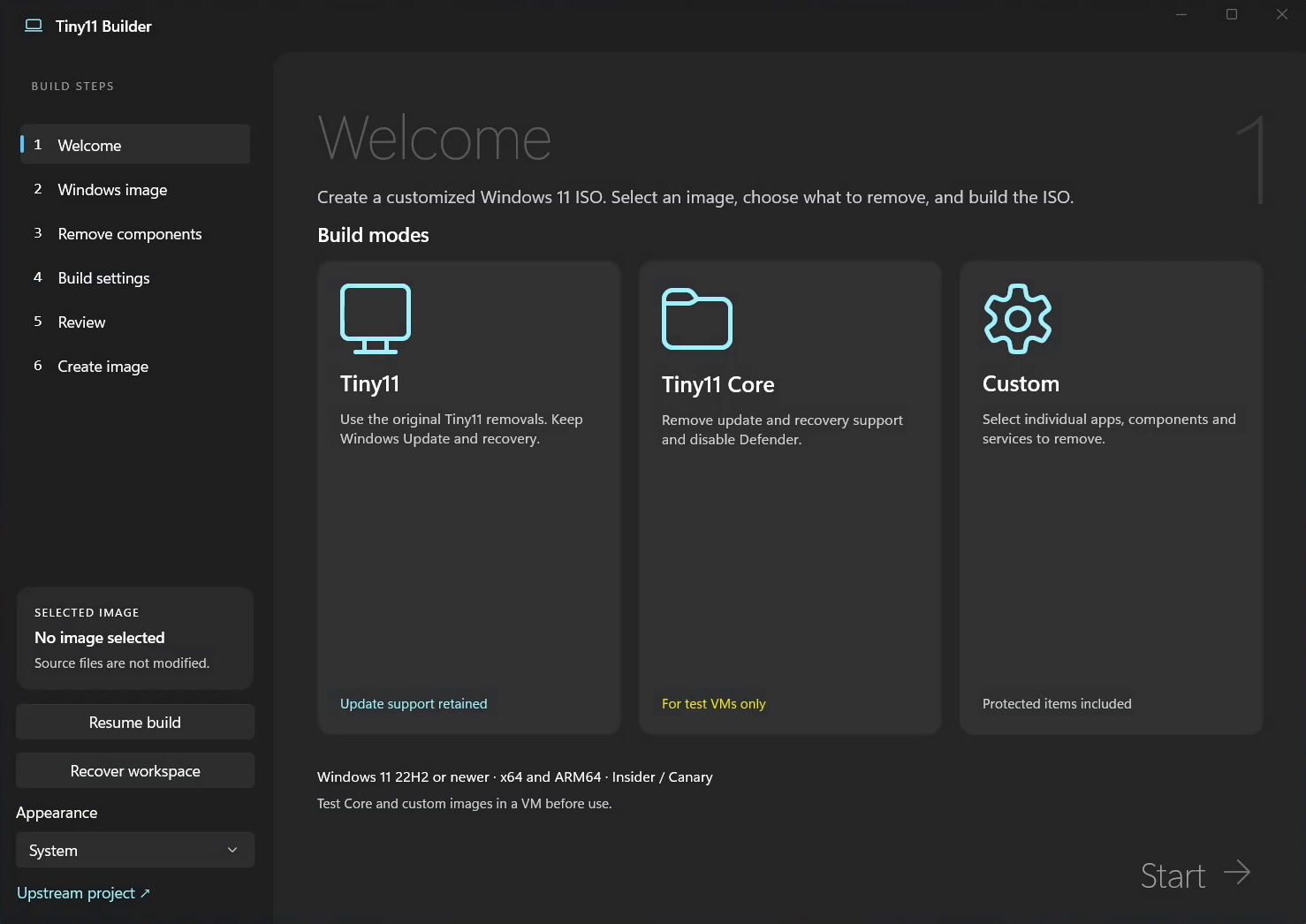Click 'Source files are not modified.' text
This screenshot has width=1306, height=924.
[x=122, y=663]
